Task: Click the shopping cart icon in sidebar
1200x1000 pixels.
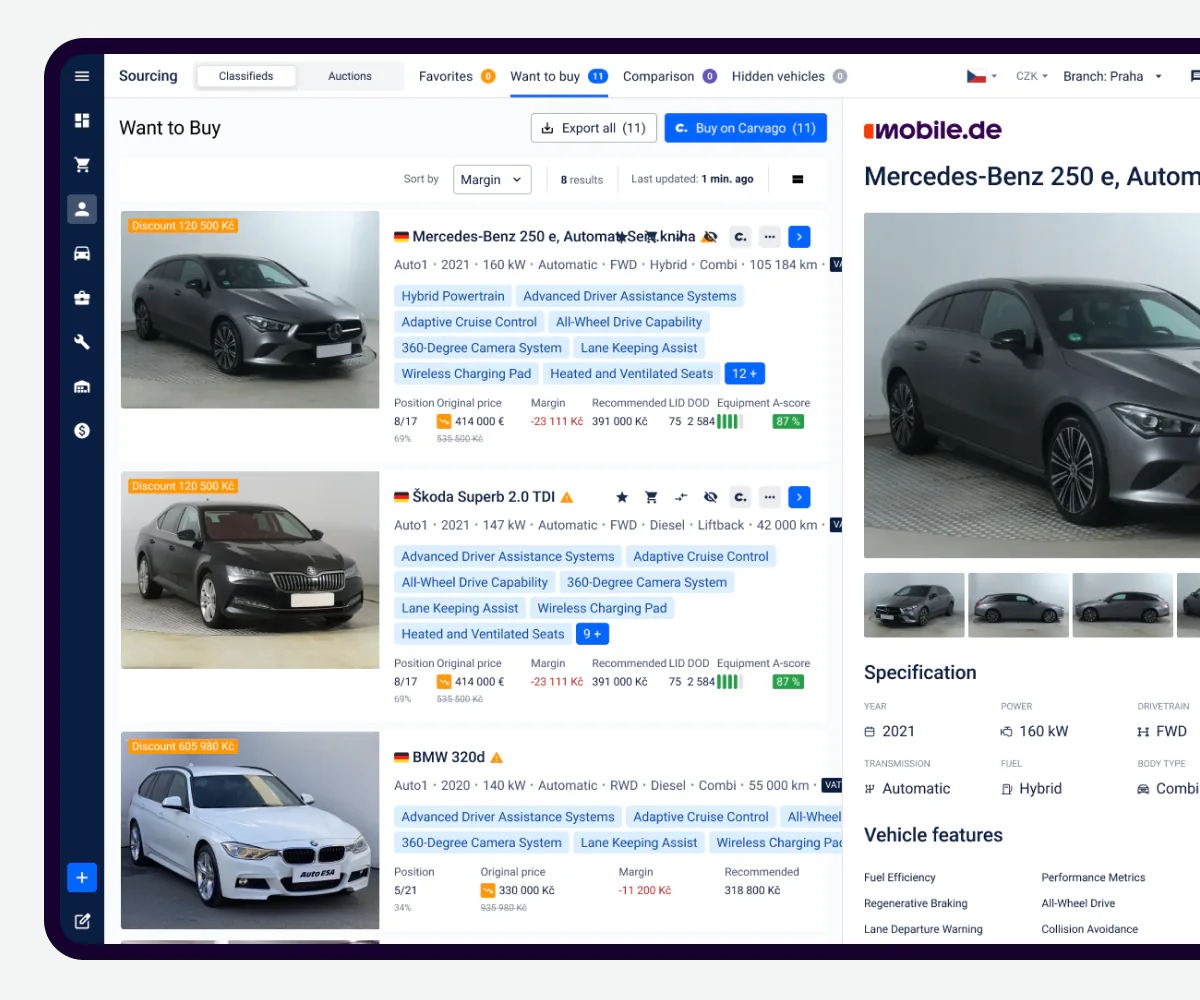Action: pos(82,165)
